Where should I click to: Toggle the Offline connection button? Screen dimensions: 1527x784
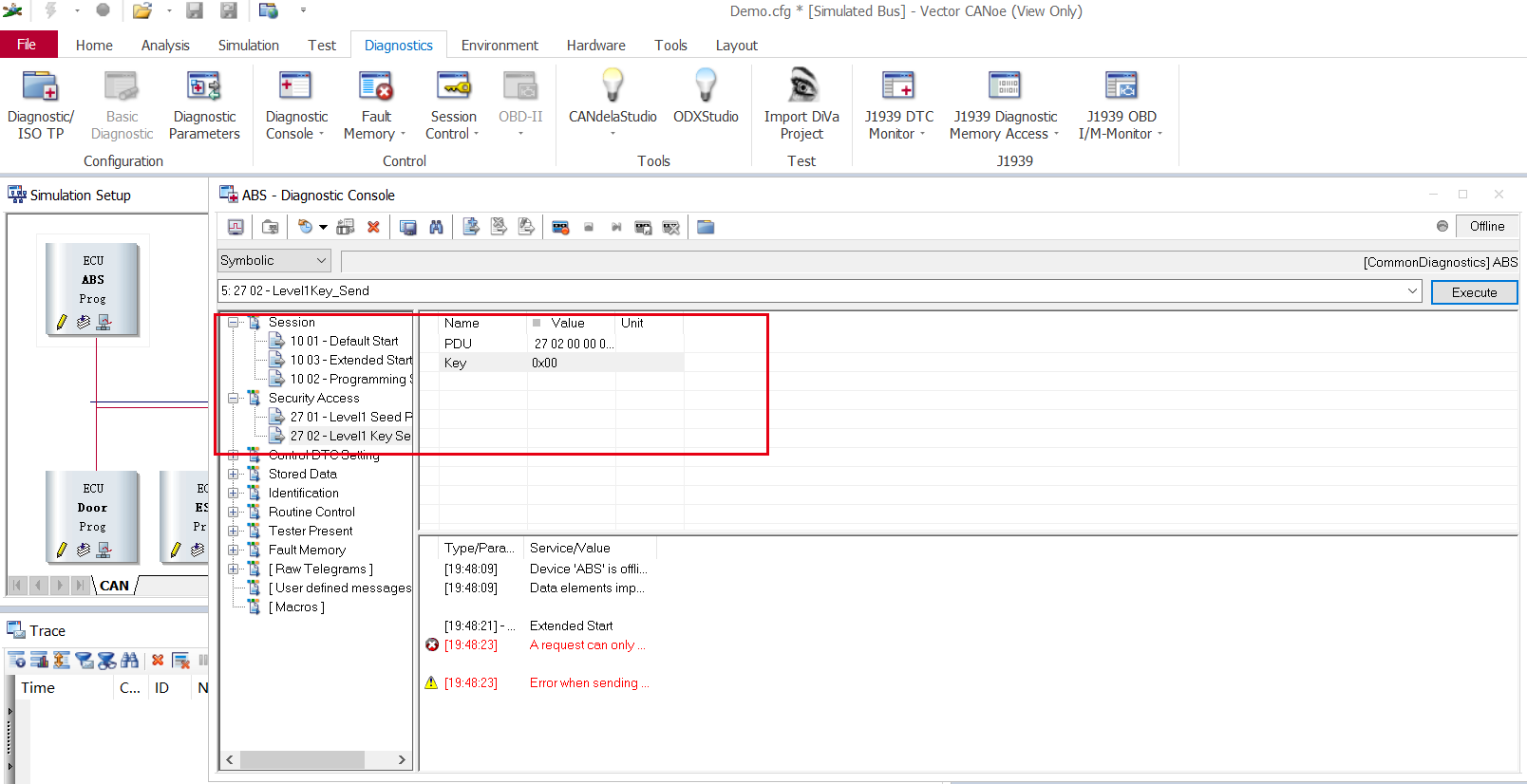[x=1487, y=226]
